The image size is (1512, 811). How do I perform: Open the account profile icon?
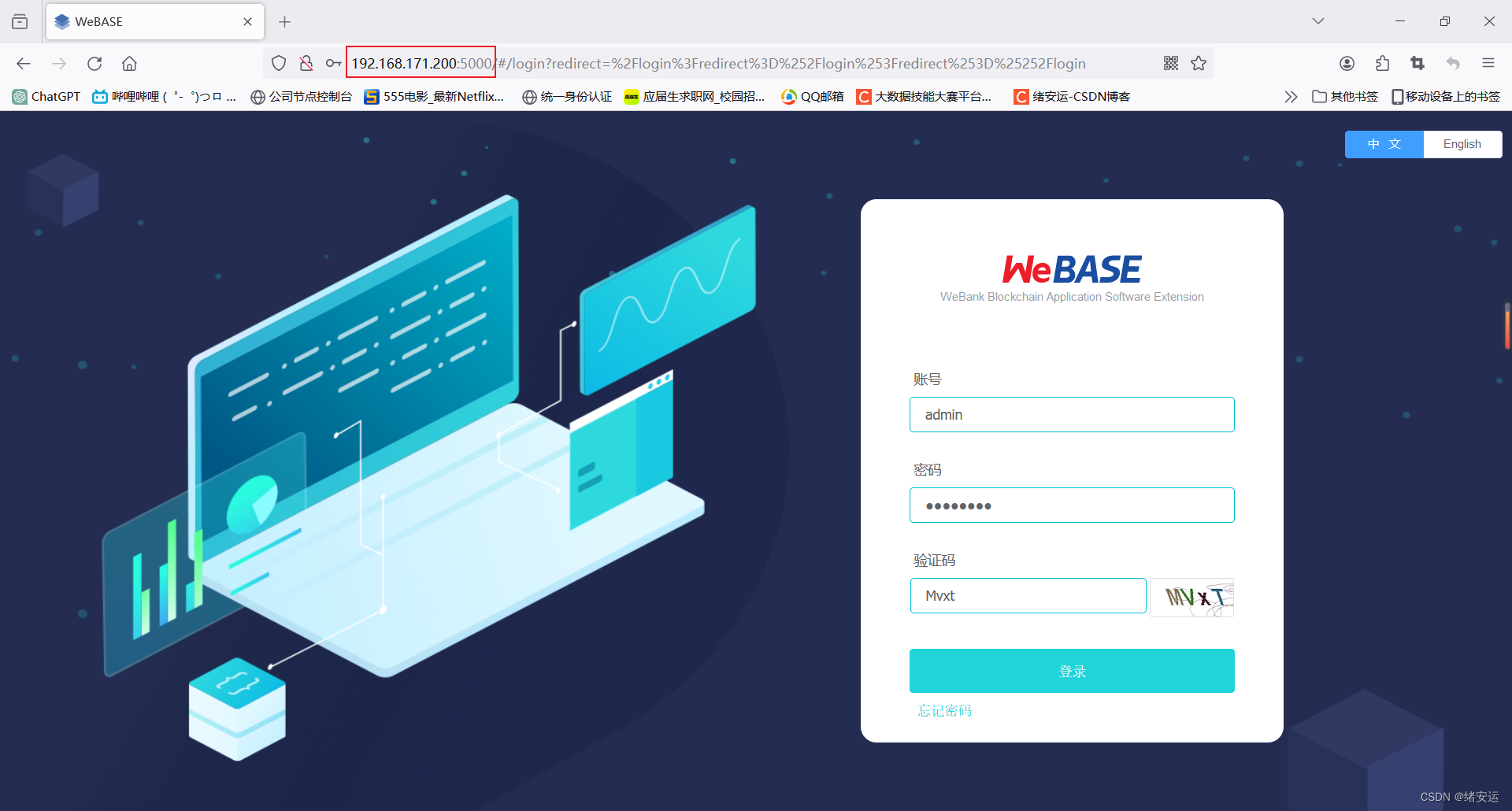click(x=1347, y=64)
